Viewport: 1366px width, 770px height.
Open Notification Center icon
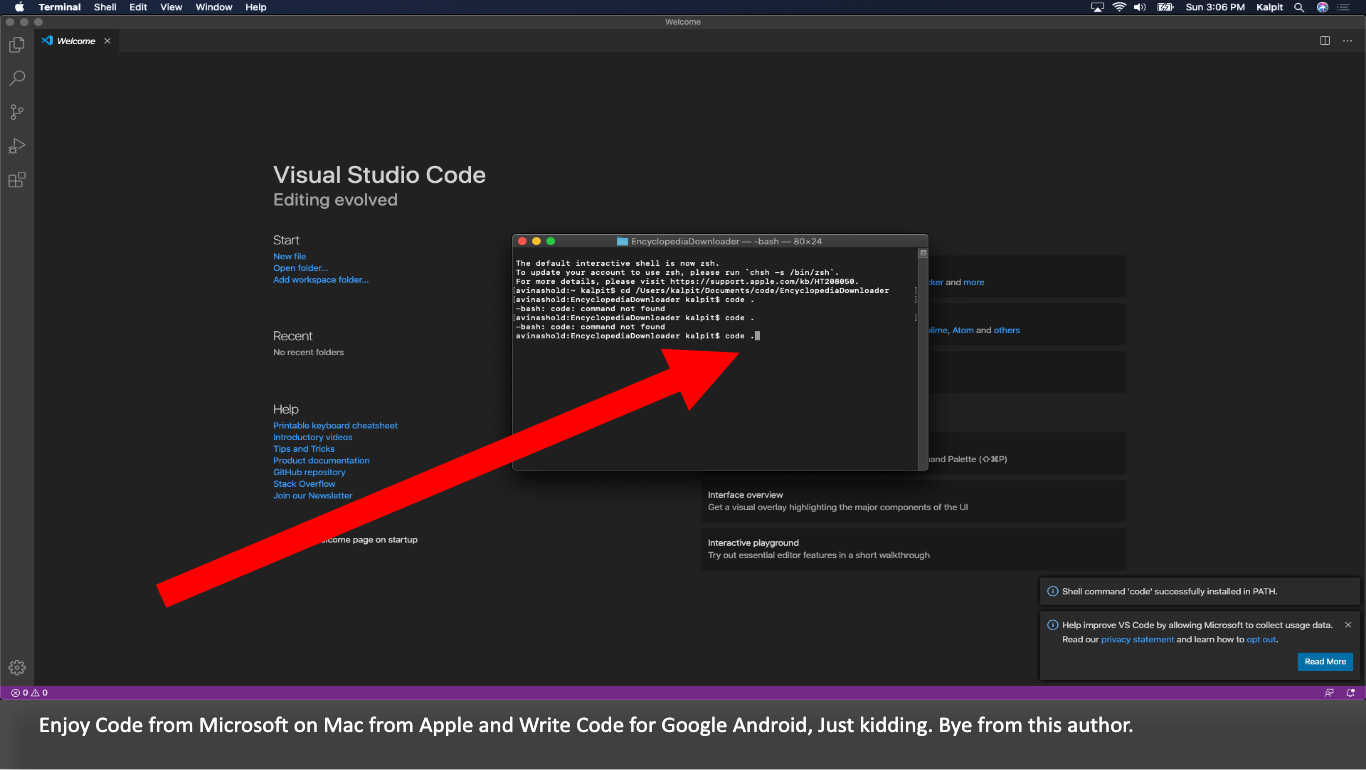[x=1343, y=7]
